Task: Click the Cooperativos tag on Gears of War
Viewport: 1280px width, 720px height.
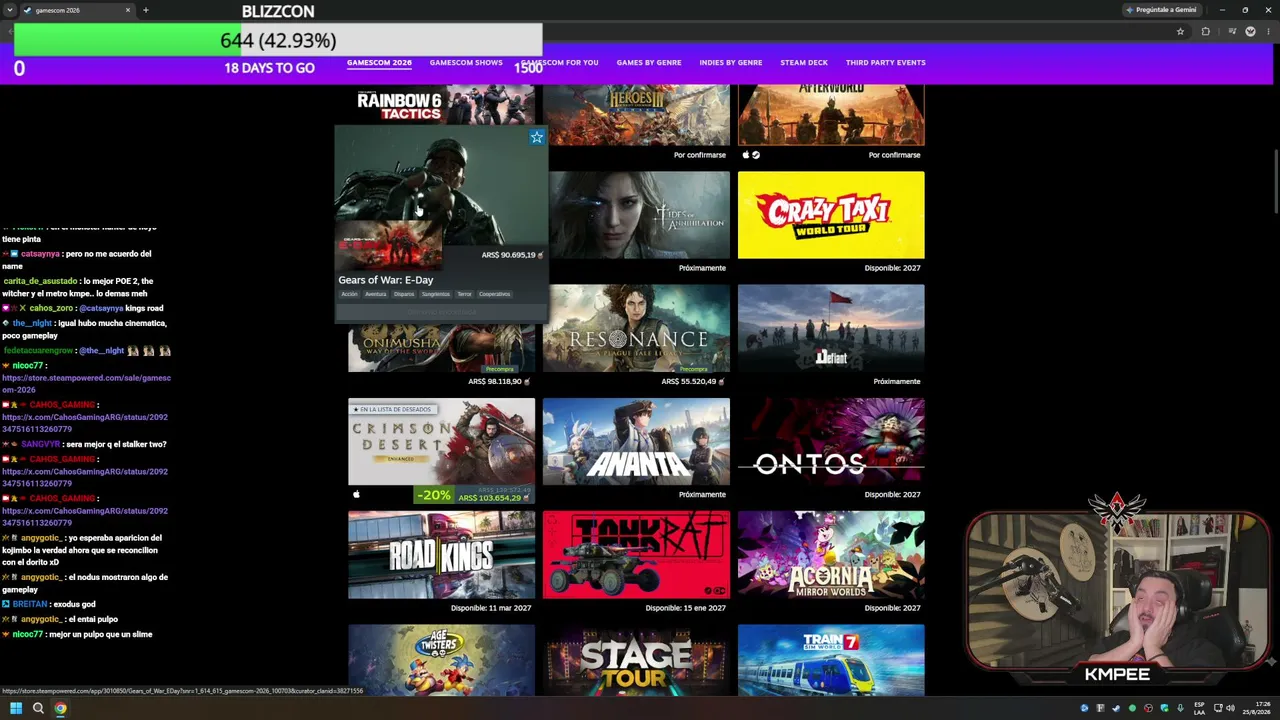Action: click(495, 294)
